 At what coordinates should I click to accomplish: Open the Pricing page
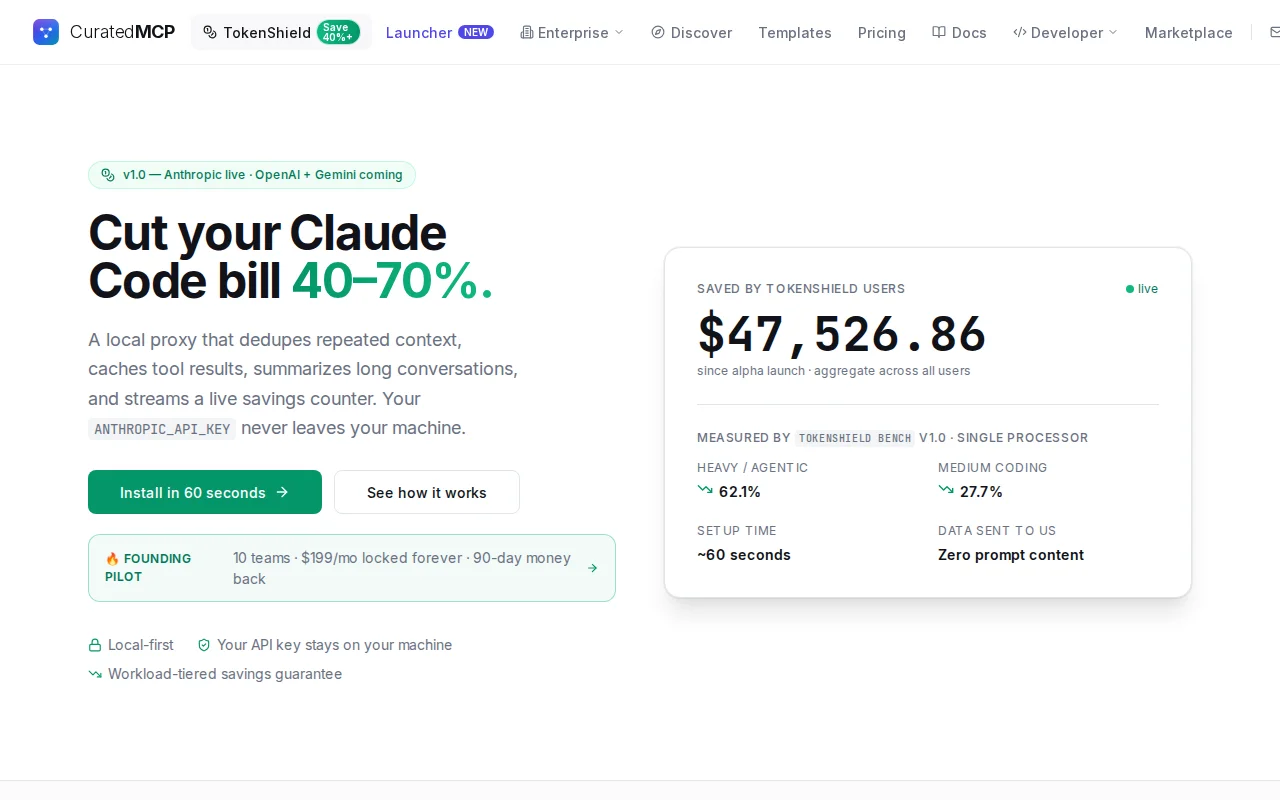pos(882,32)
